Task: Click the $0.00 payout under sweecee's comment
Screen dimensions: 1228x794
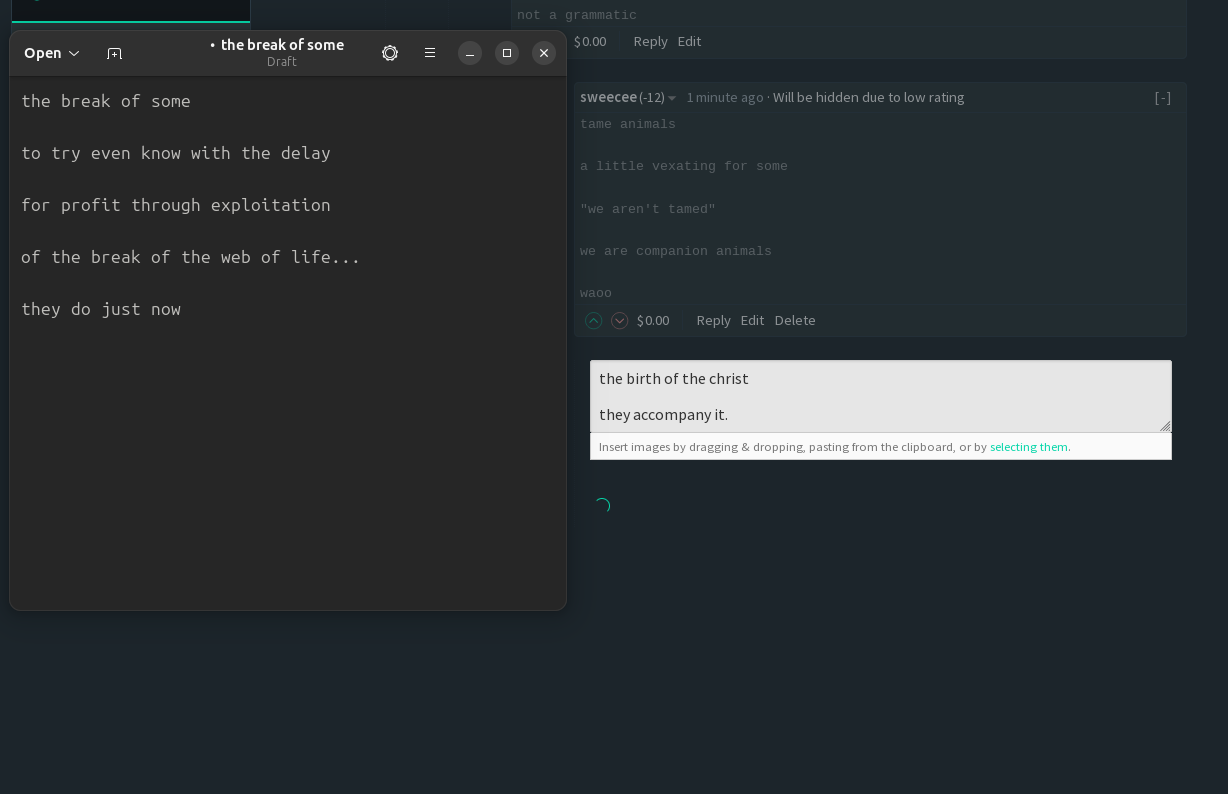Action: [653, 320]
